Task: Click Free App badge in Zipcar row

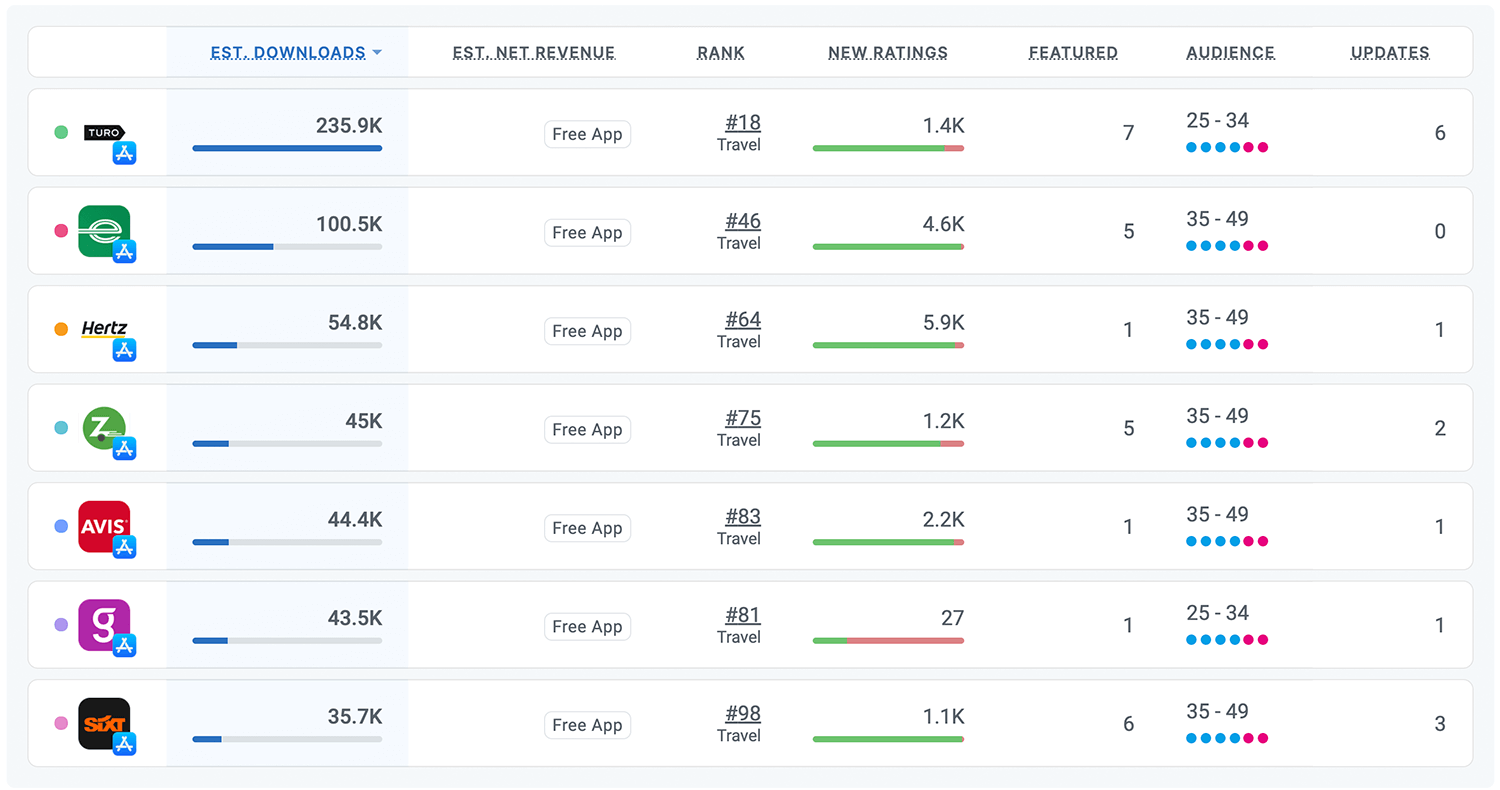Action: point(587,429)
